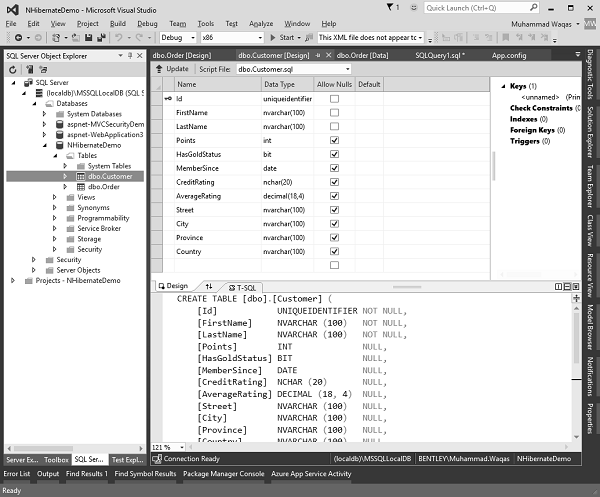The width and height of the screenshot is (600, 497).
Task: Click the swap panes arrows icon
Action: click(x=209, y=286)
